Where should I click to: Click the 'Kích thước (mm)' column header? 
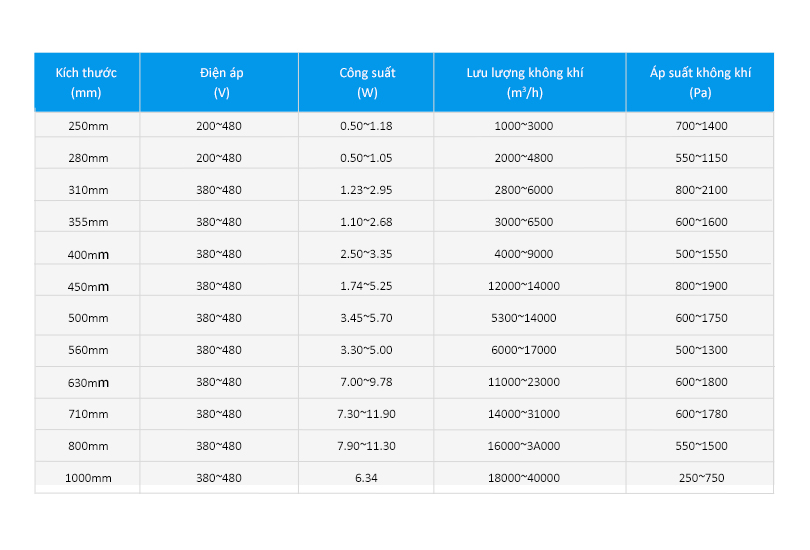pos(87,82)
